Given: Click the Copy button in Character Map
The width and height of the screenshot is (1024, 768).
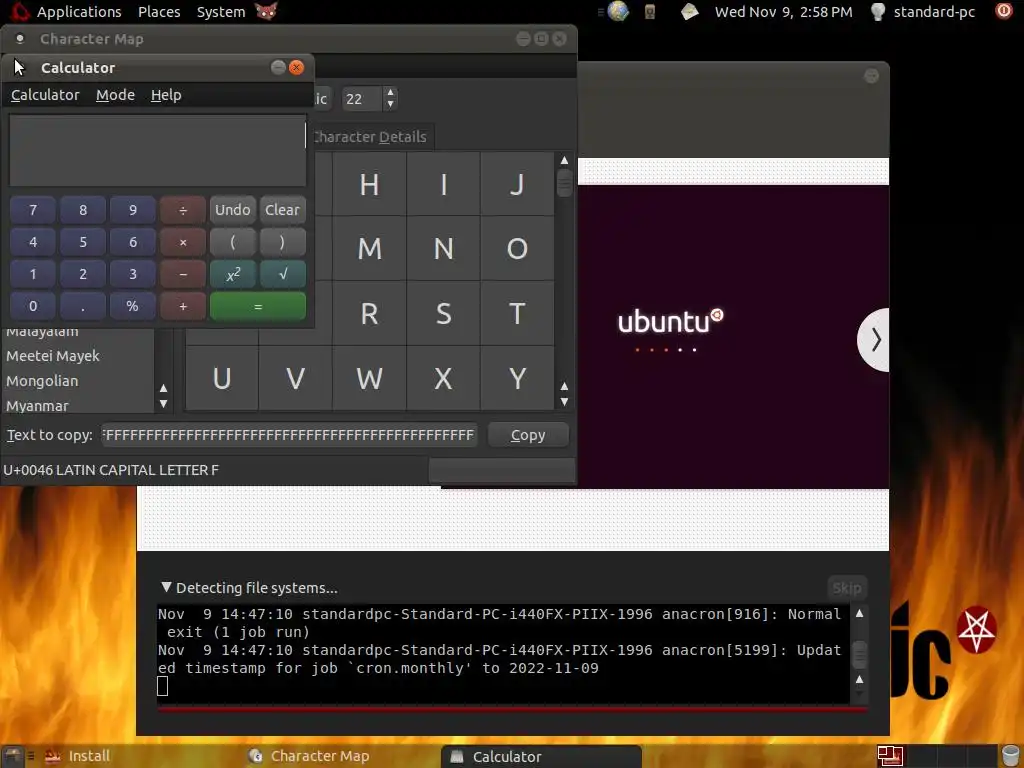Looking at the screenshot, I should coord(528,435).
